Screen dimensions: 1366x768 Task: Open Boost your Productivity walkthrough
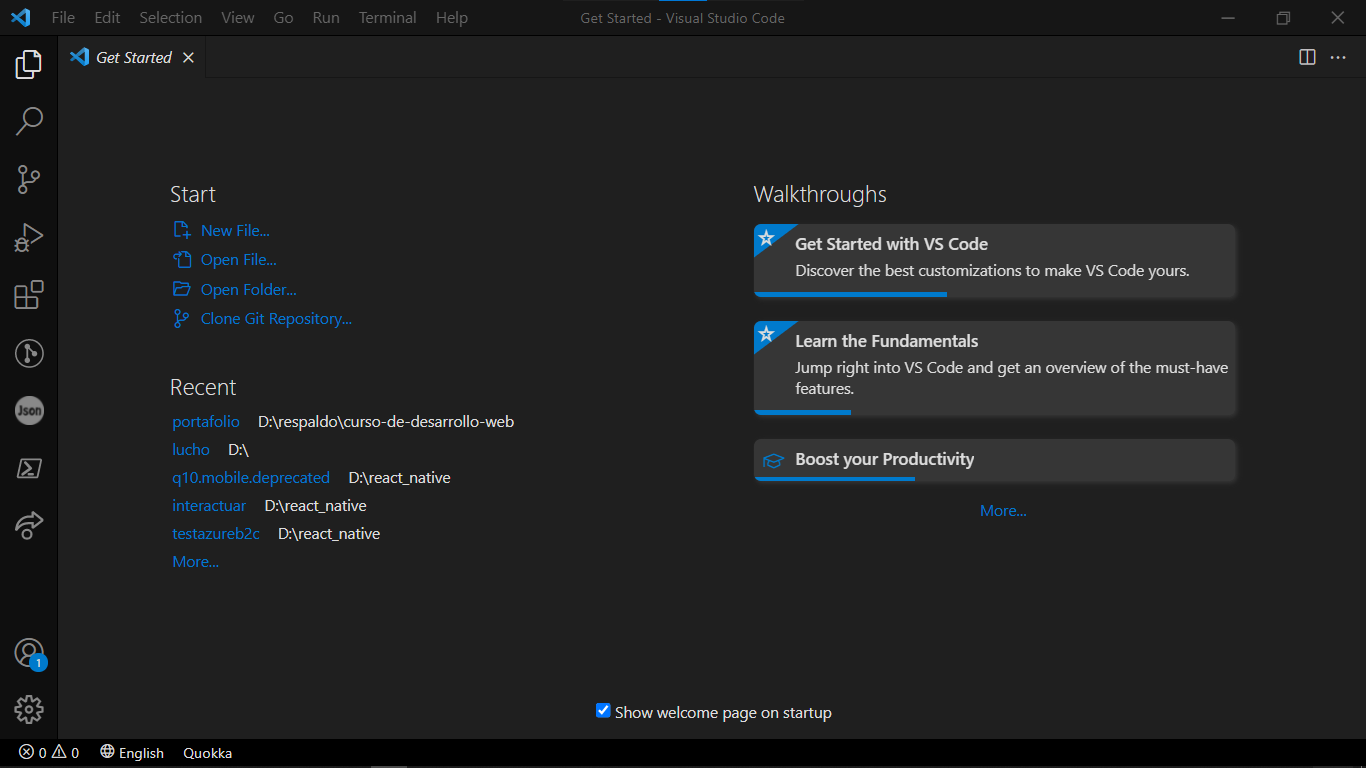point(995,460)
